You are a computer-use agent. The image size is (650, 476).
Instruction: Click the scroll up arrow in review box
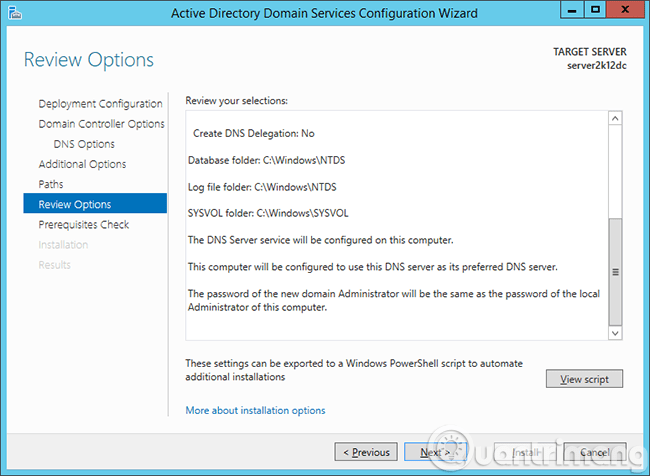tap(615, 119)
